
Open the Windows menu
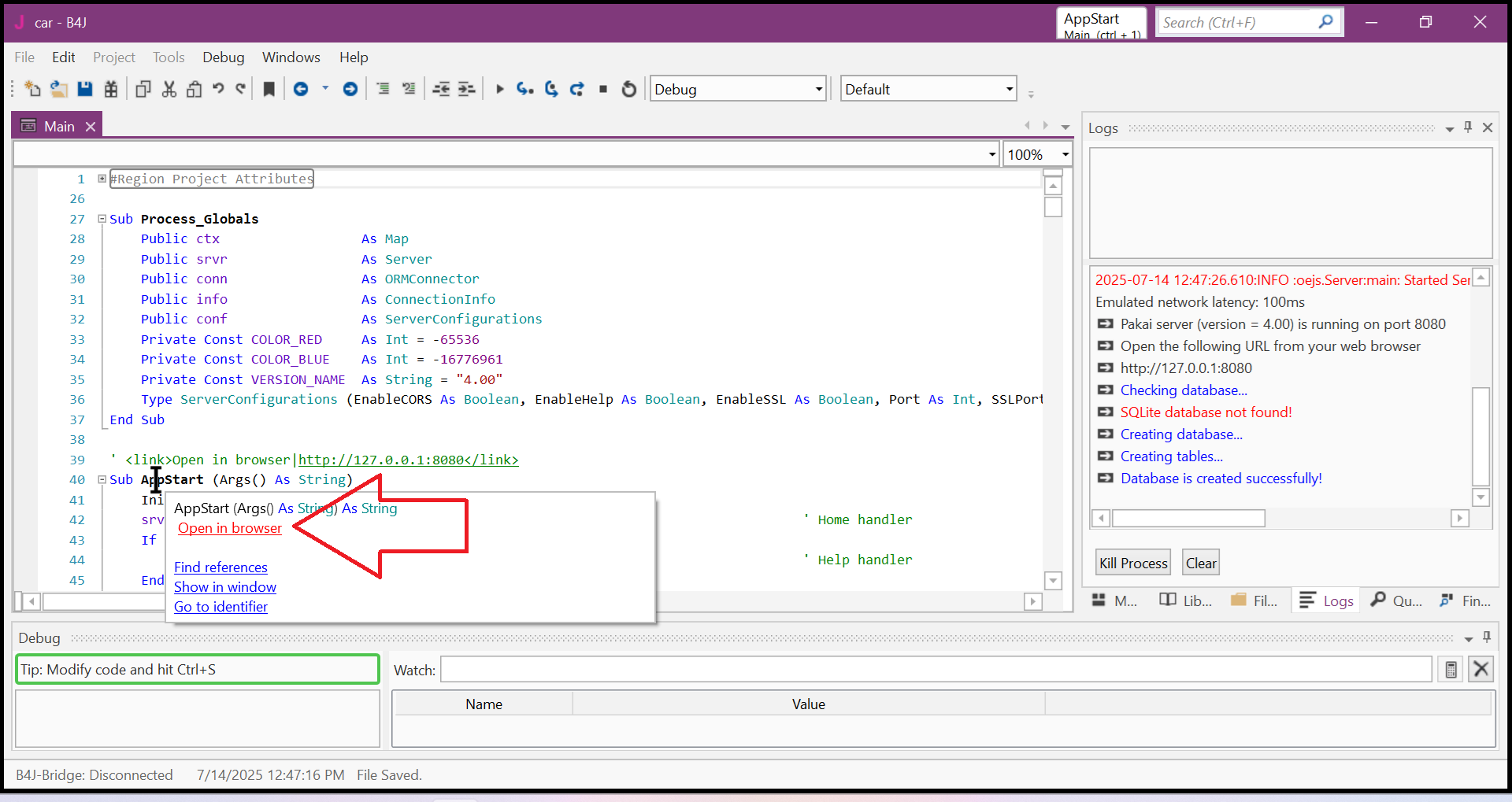click(x=291, y=57)
